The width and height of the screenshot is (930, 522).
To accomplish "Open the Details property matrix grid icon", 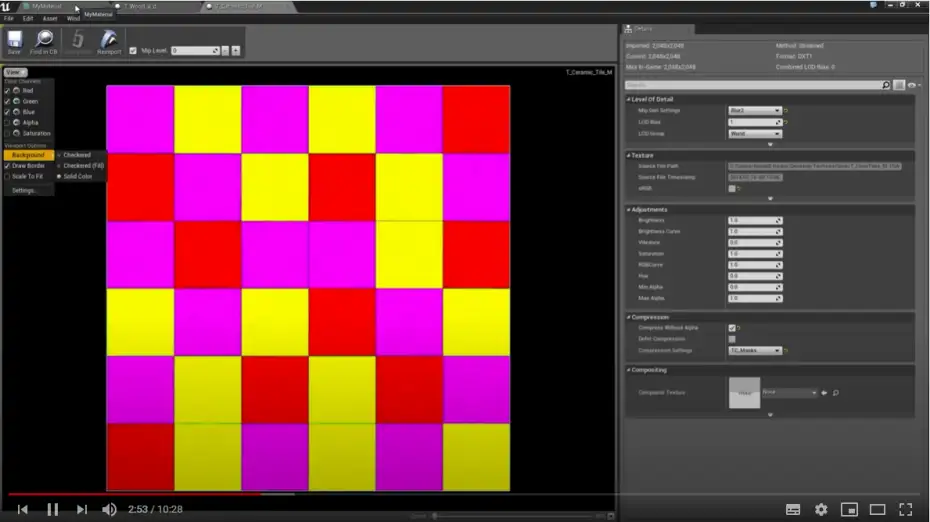I will point(899,85).
